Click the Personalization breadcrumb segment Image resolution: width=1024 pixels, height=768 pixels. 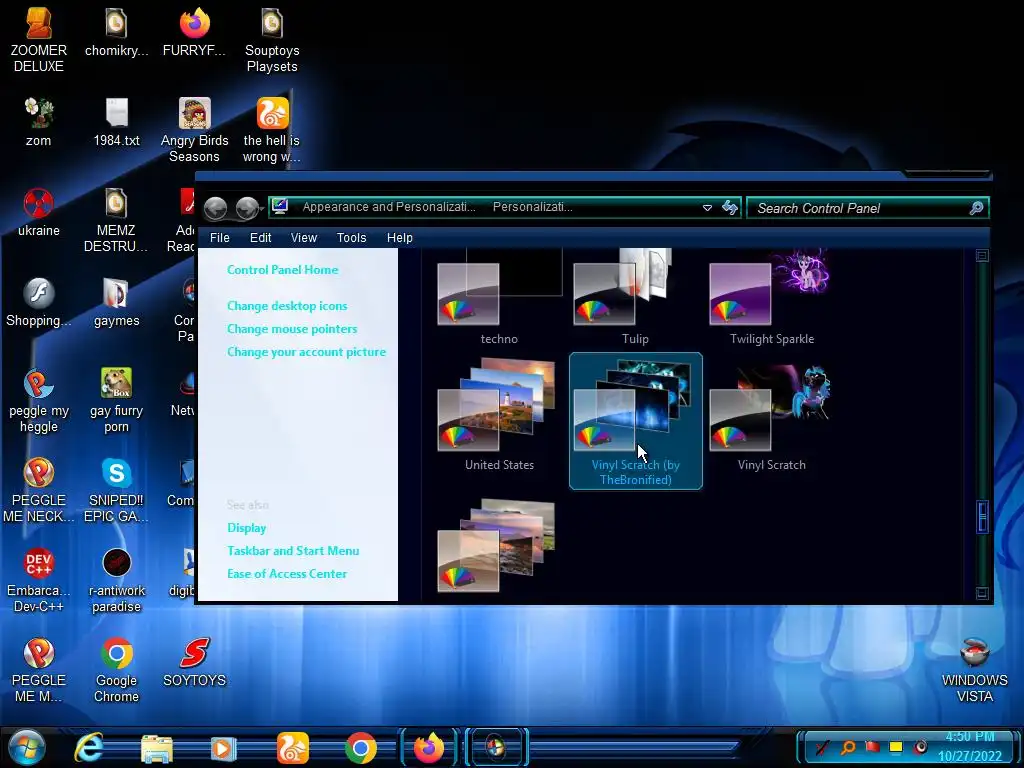[532, 207]
